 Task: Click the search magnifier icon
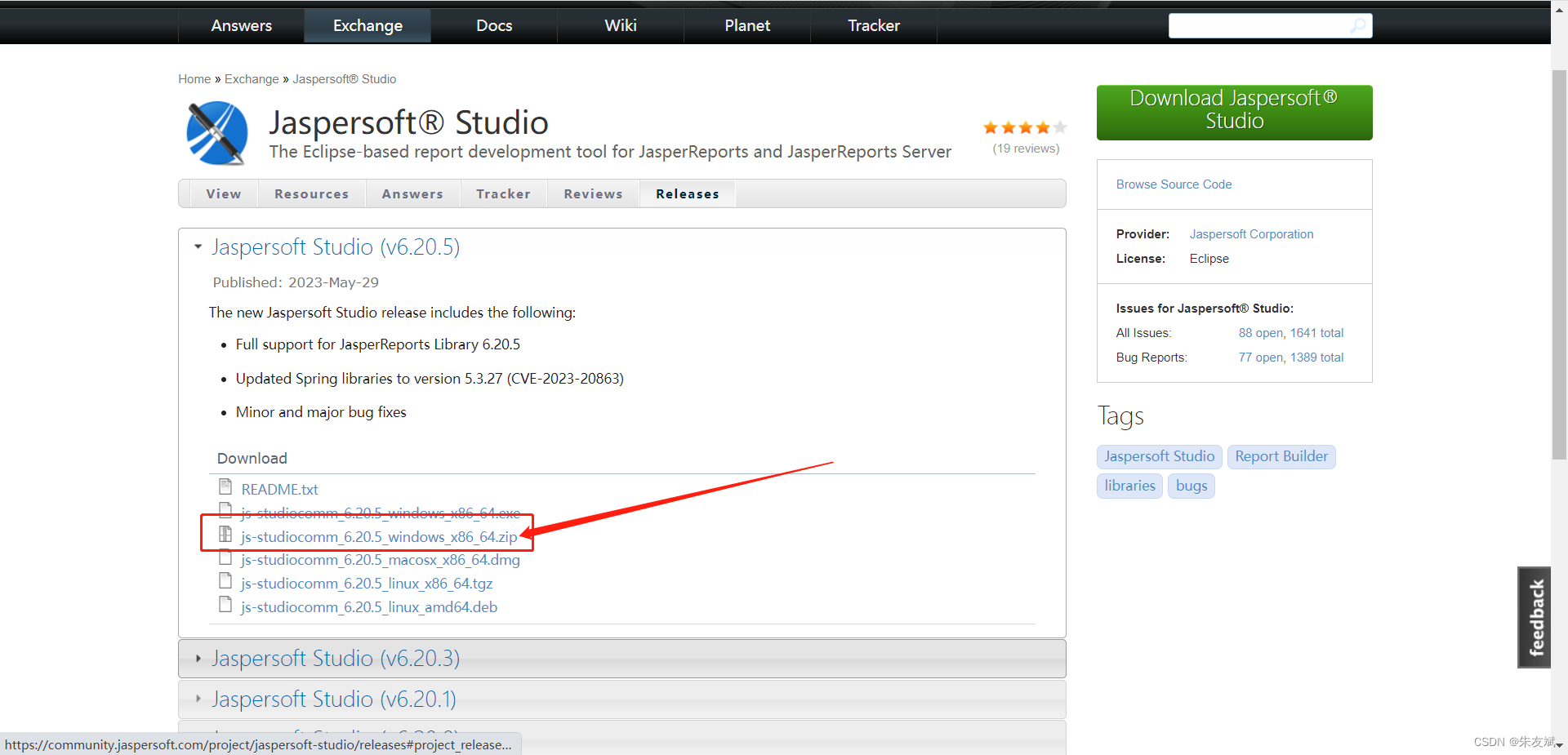coord(1357,26)
